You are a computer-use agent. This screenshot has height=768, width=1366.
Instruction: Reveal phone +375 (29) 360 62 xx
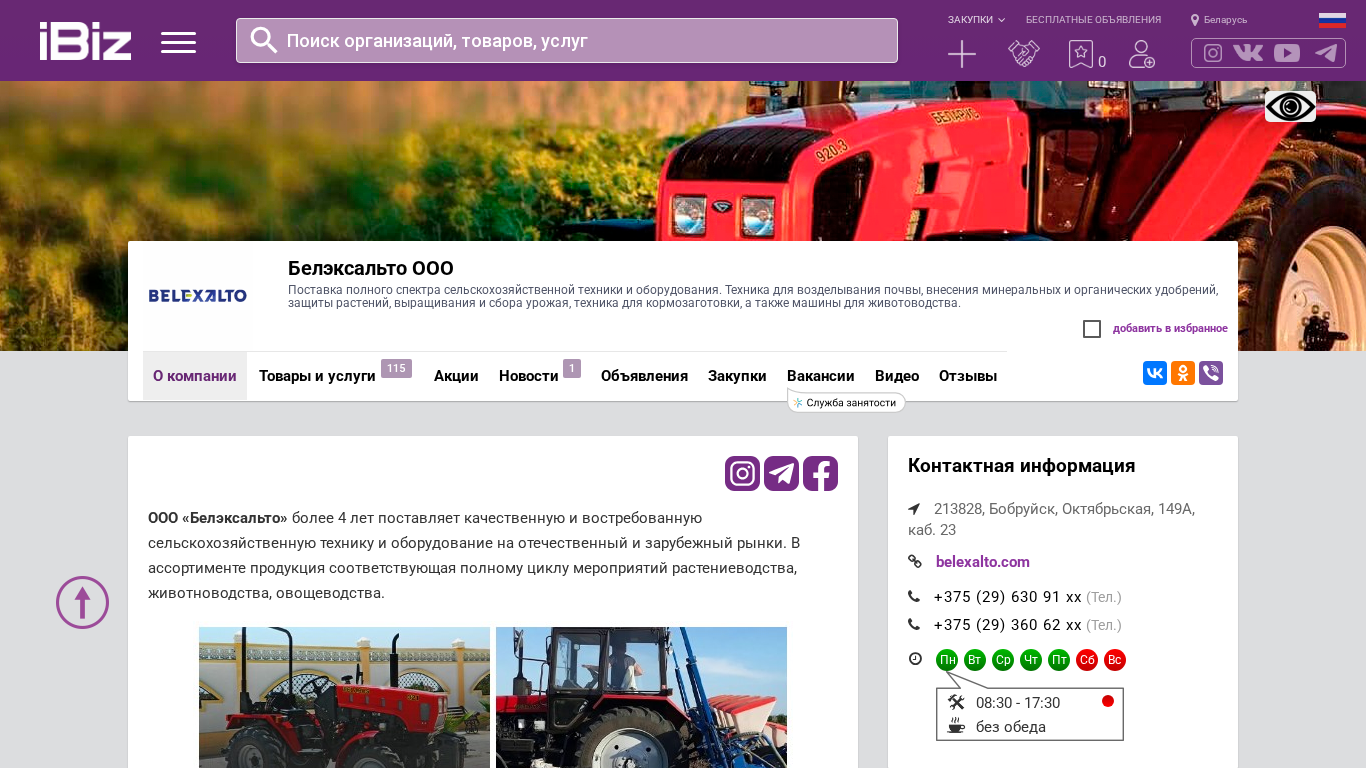[1008, 625]
